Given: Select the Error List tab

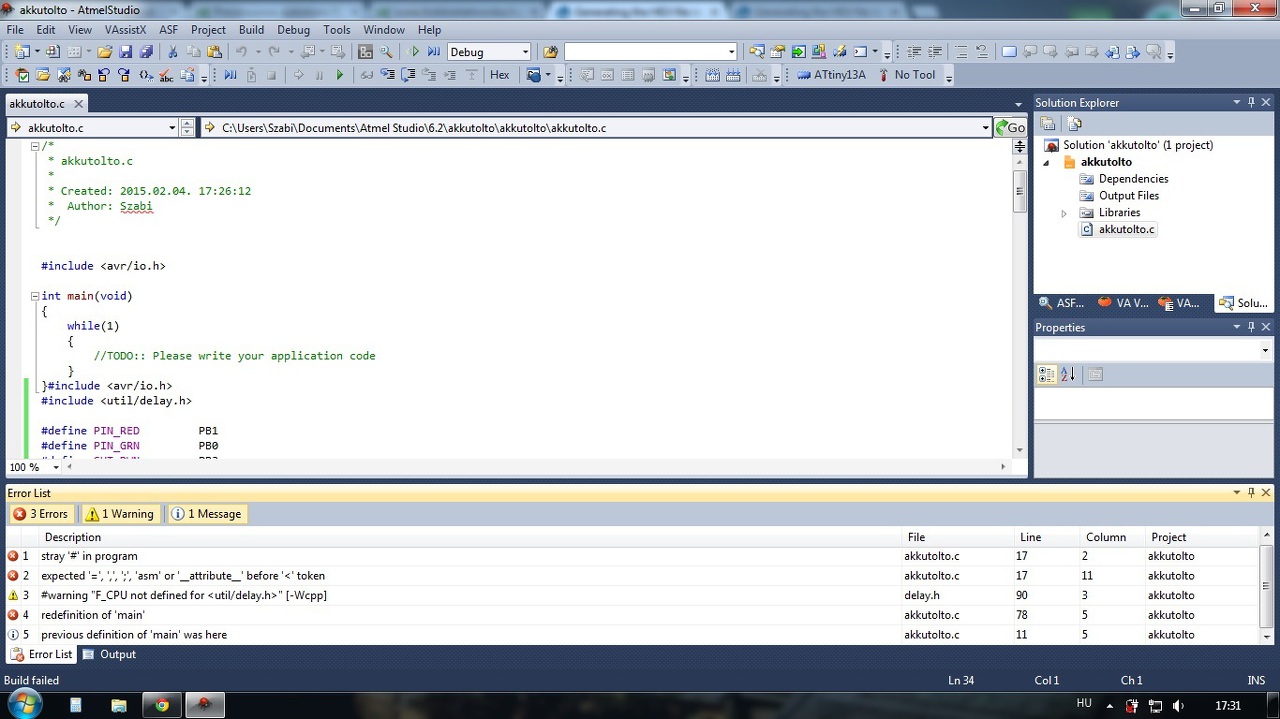Looking at the screenshot, I should click(x=41, y=655).
